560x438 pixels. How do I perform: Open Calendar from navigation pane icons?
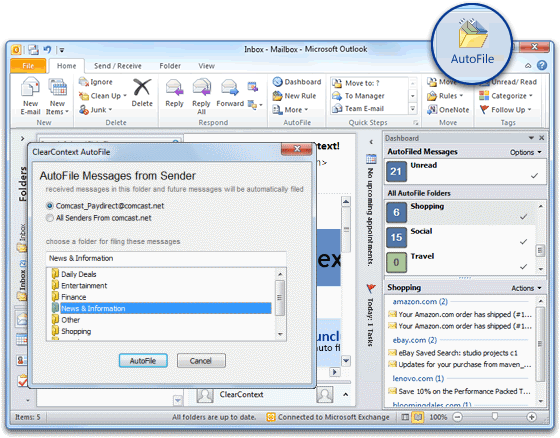(x=22, y=339)
